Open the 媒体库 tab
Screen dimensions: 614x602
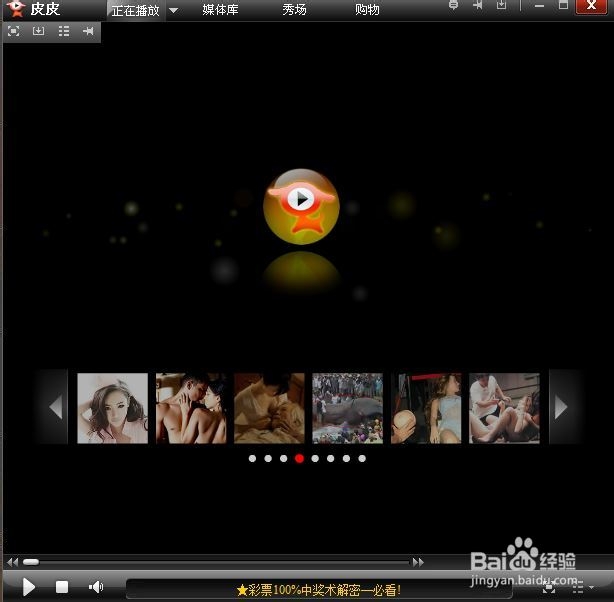click(220, 10)
